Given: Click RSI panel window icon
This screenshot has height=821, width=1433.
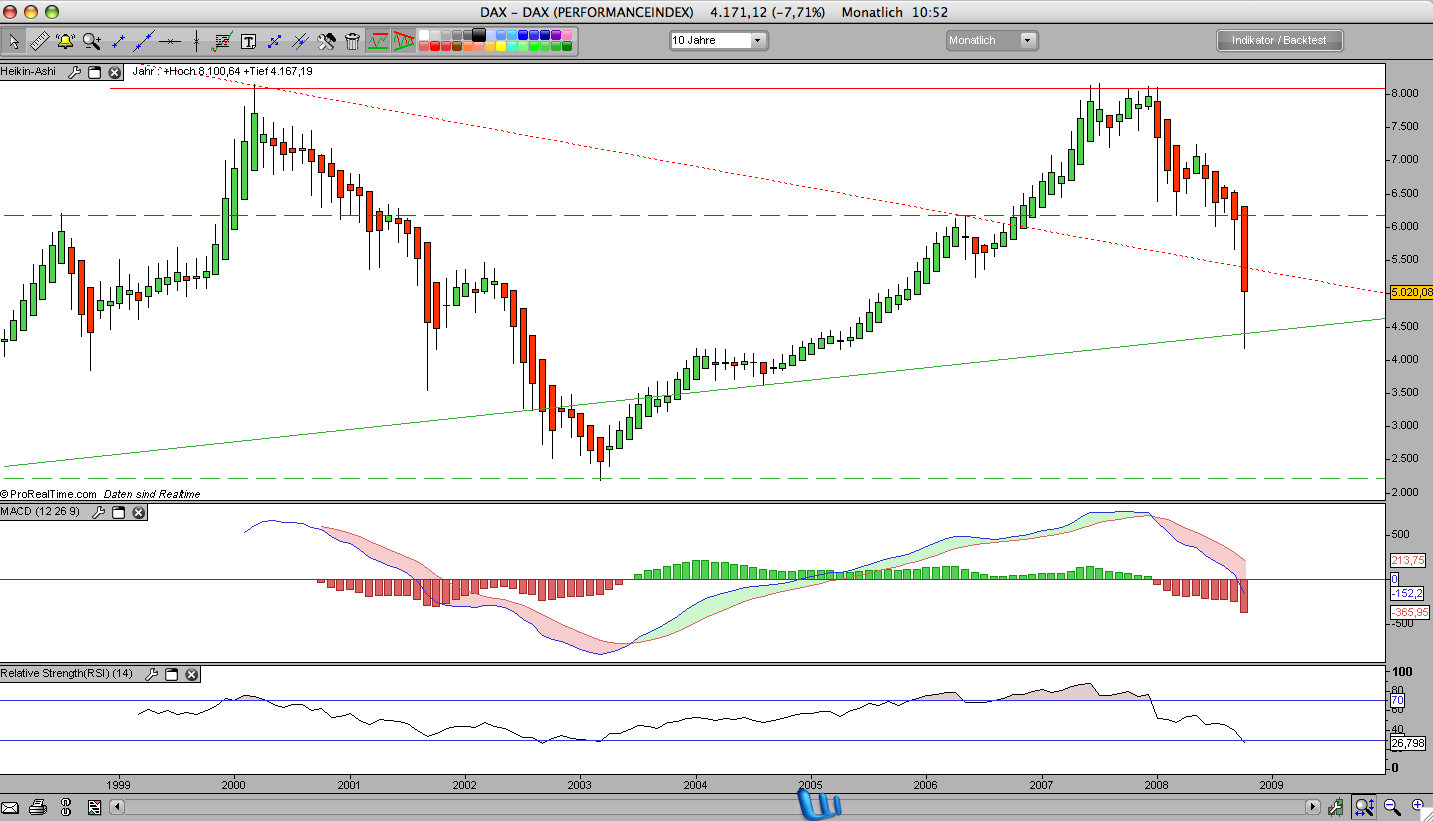Looking at the screenshot, I should 172,674.
